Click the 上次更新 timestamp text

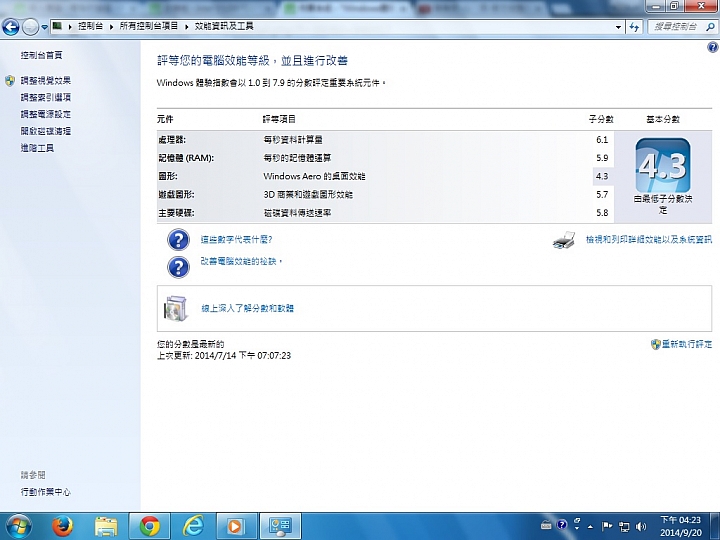tap(224, 356)
